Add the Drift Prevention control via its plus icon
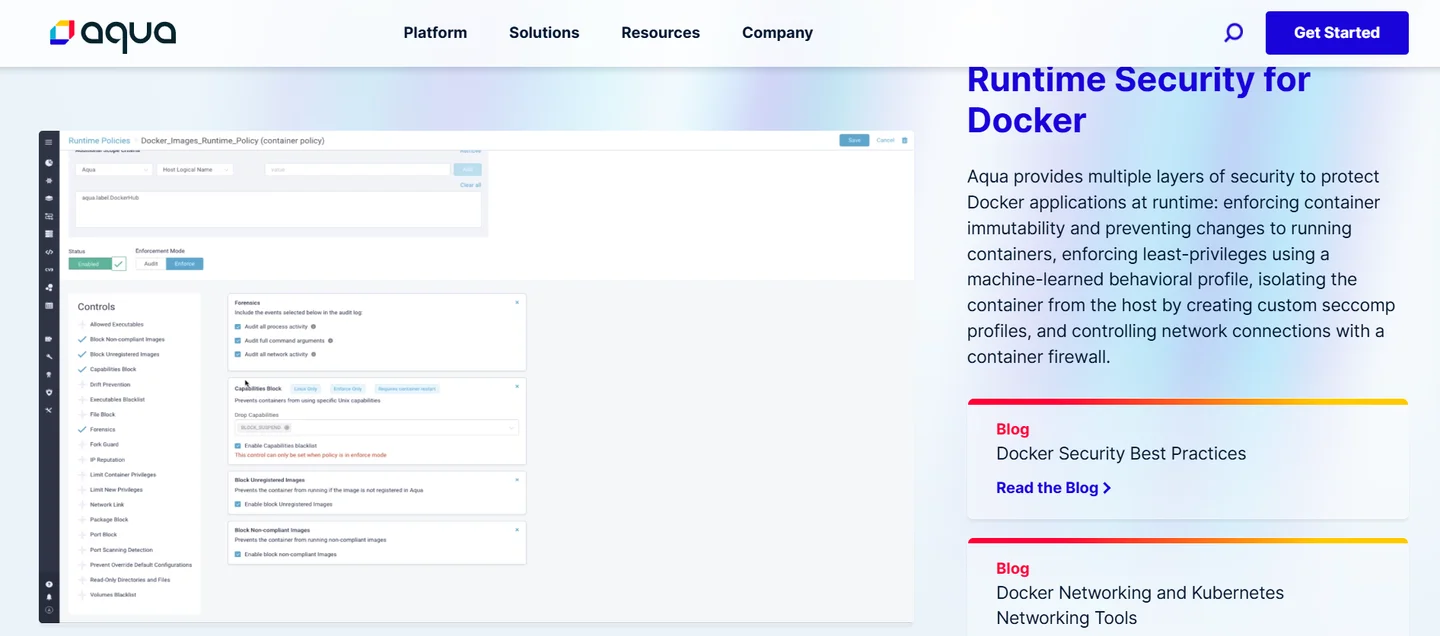 coord(82,384)
